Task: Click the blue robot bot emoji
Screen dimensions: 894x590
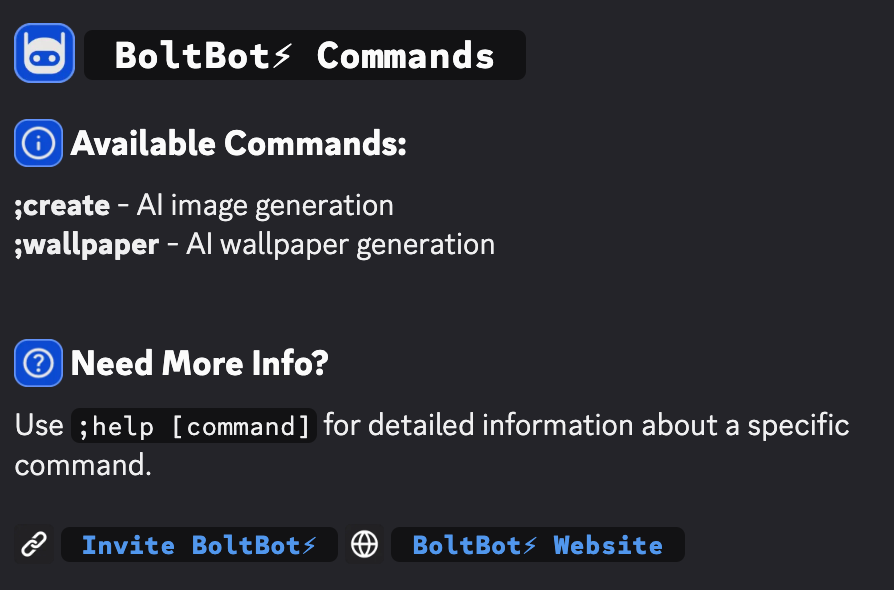Action: pos(44,53)
